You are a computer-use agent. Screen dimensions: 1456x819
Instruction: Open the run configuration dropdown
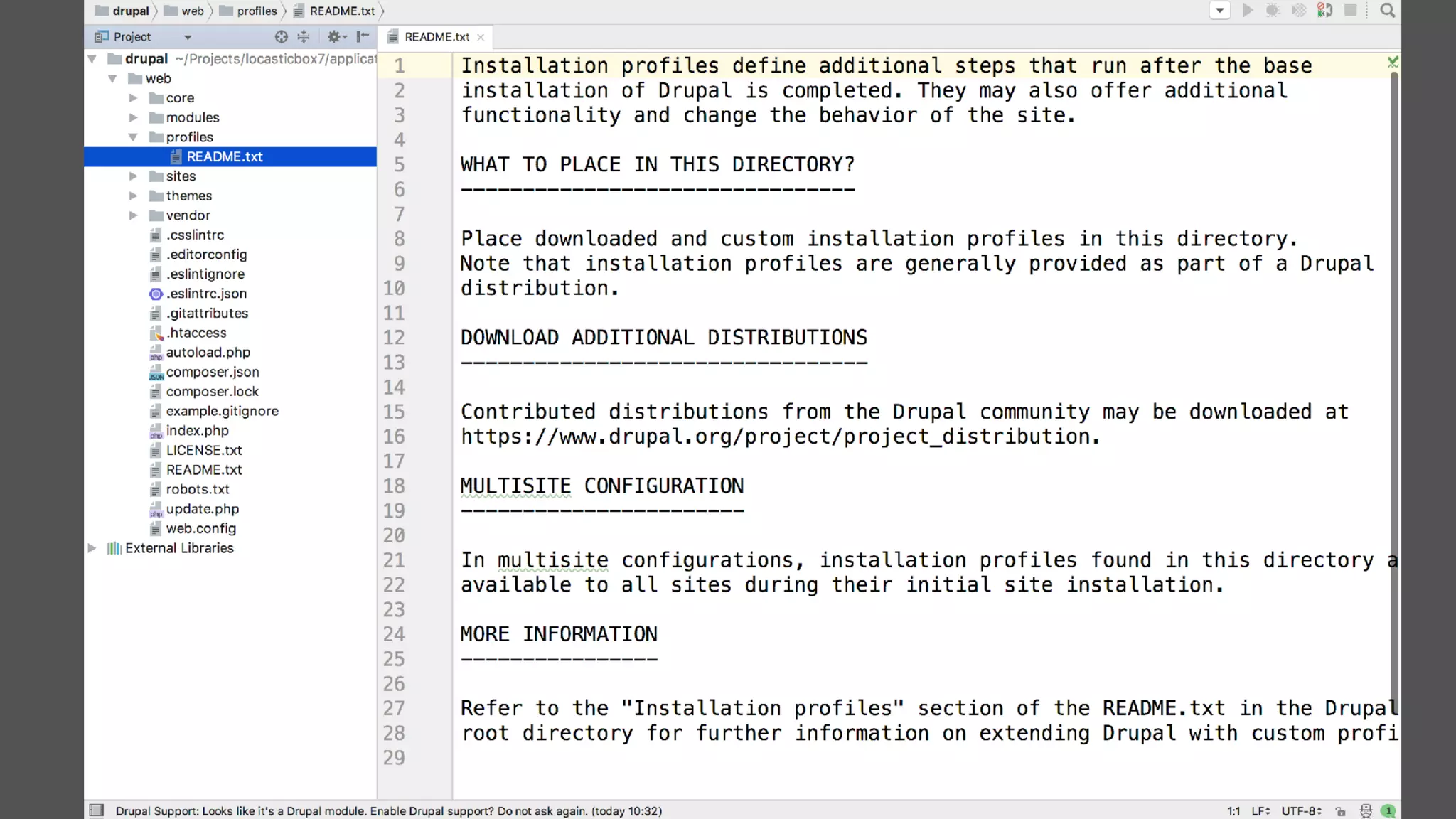(1219, 11)
